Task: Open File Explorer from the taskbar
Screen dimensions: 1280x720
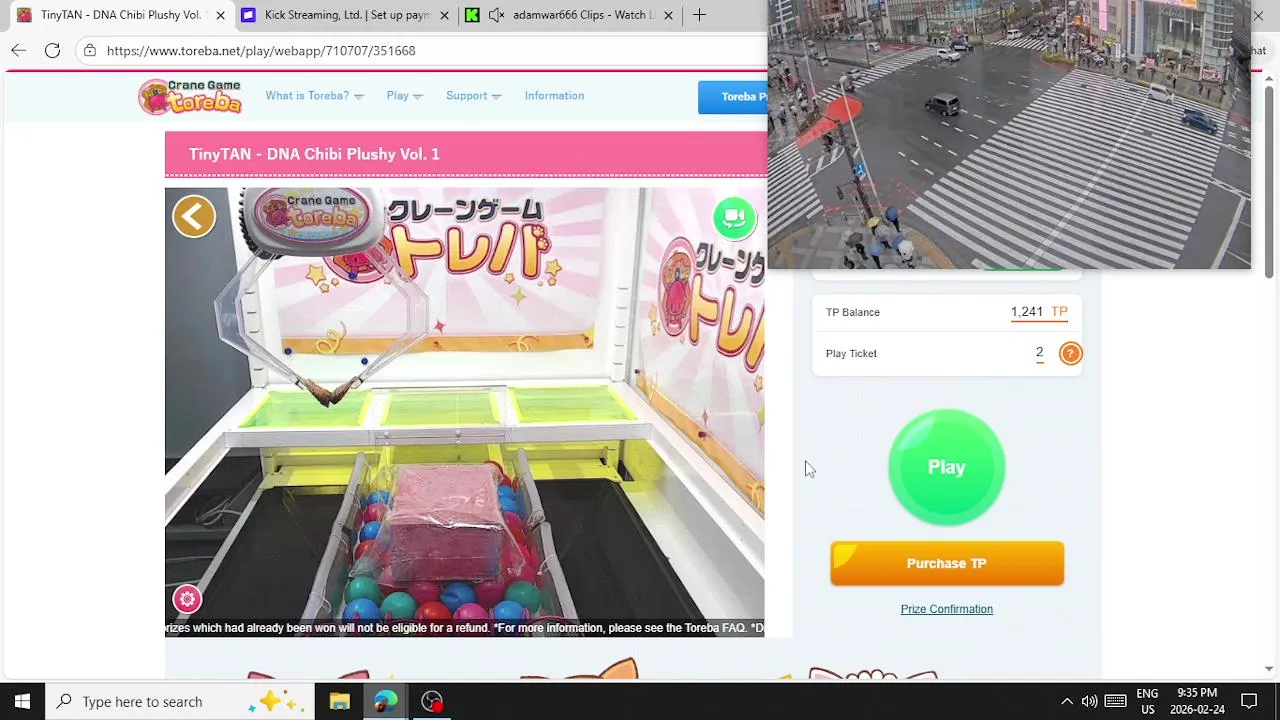Action: [x=339, y=701]
